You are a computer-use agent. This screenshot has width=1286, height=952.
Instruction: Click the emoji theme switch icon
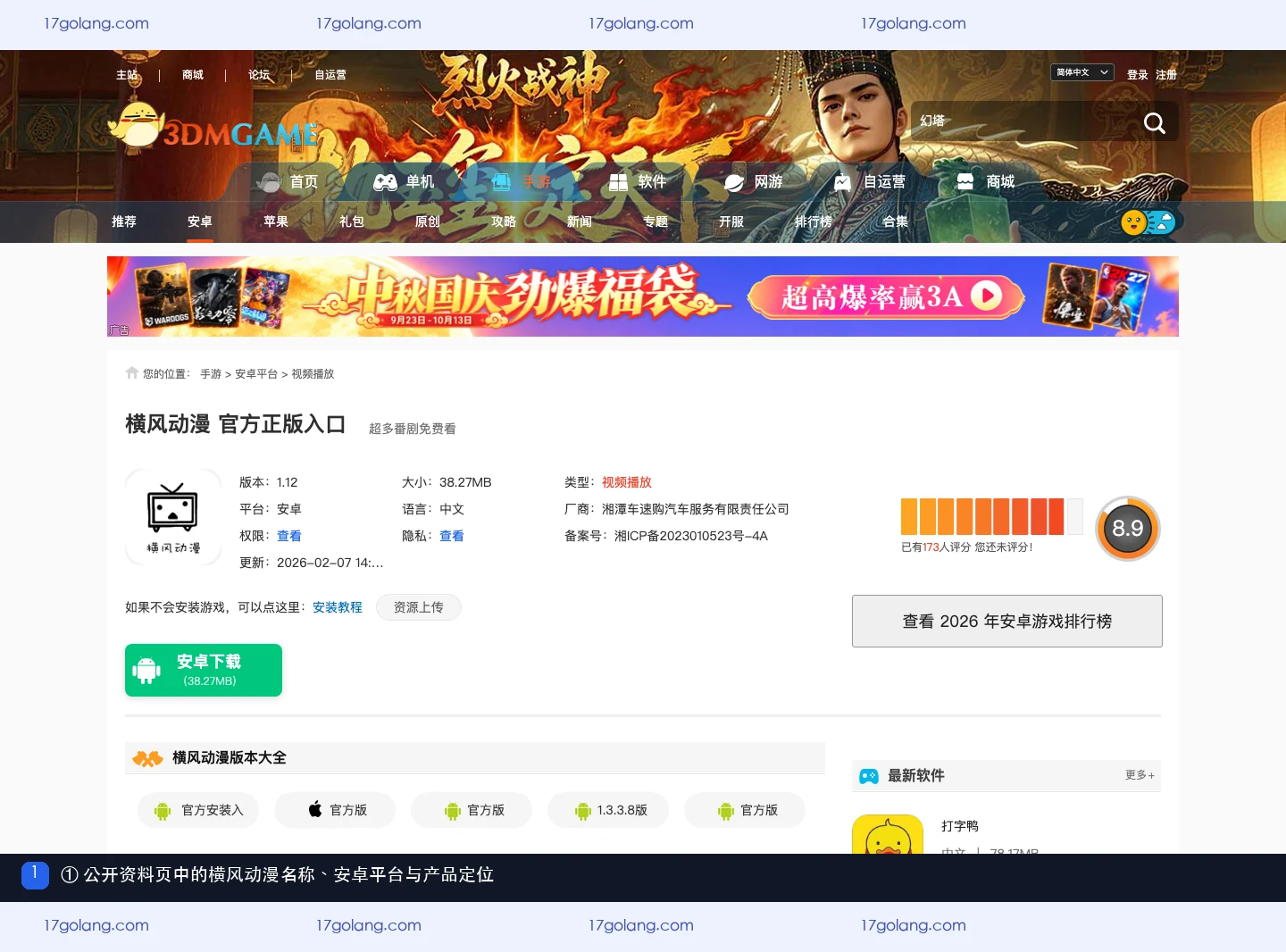click(1148, 221)
